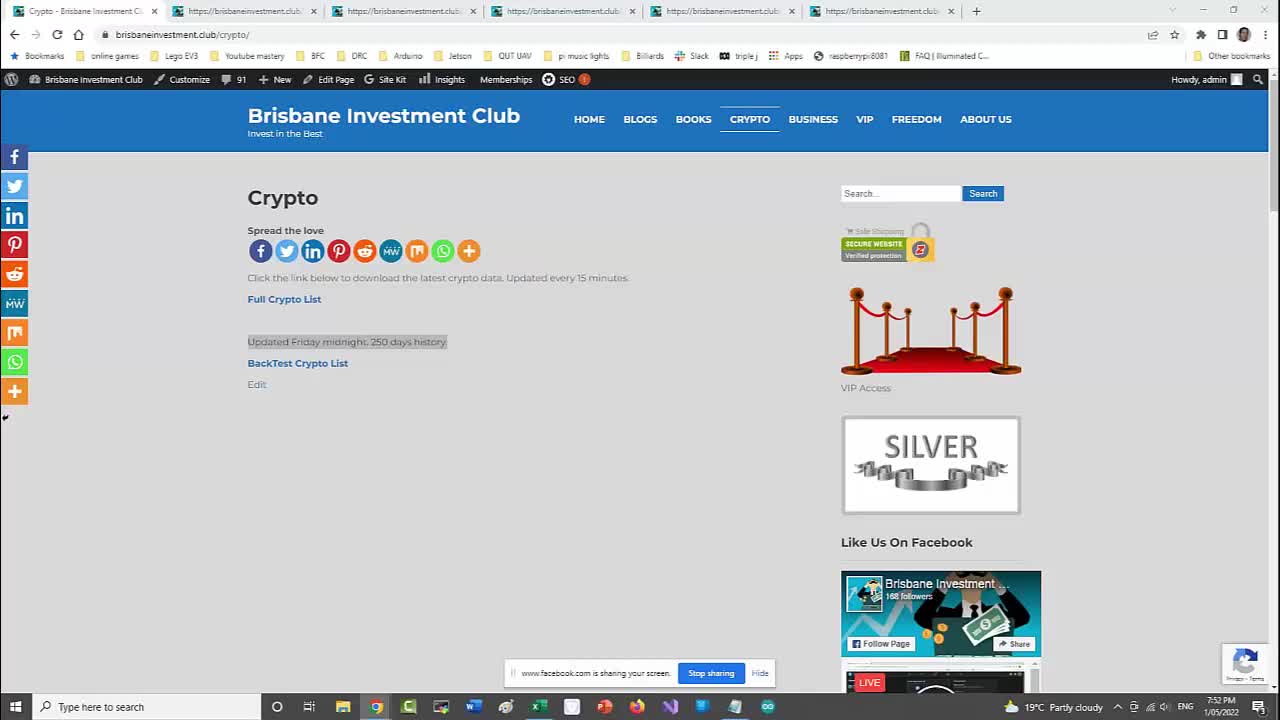The width and height of the screenshot is (1280, 720).
Task: Open the FREEDOM menu item
Action: pos(917,119)
